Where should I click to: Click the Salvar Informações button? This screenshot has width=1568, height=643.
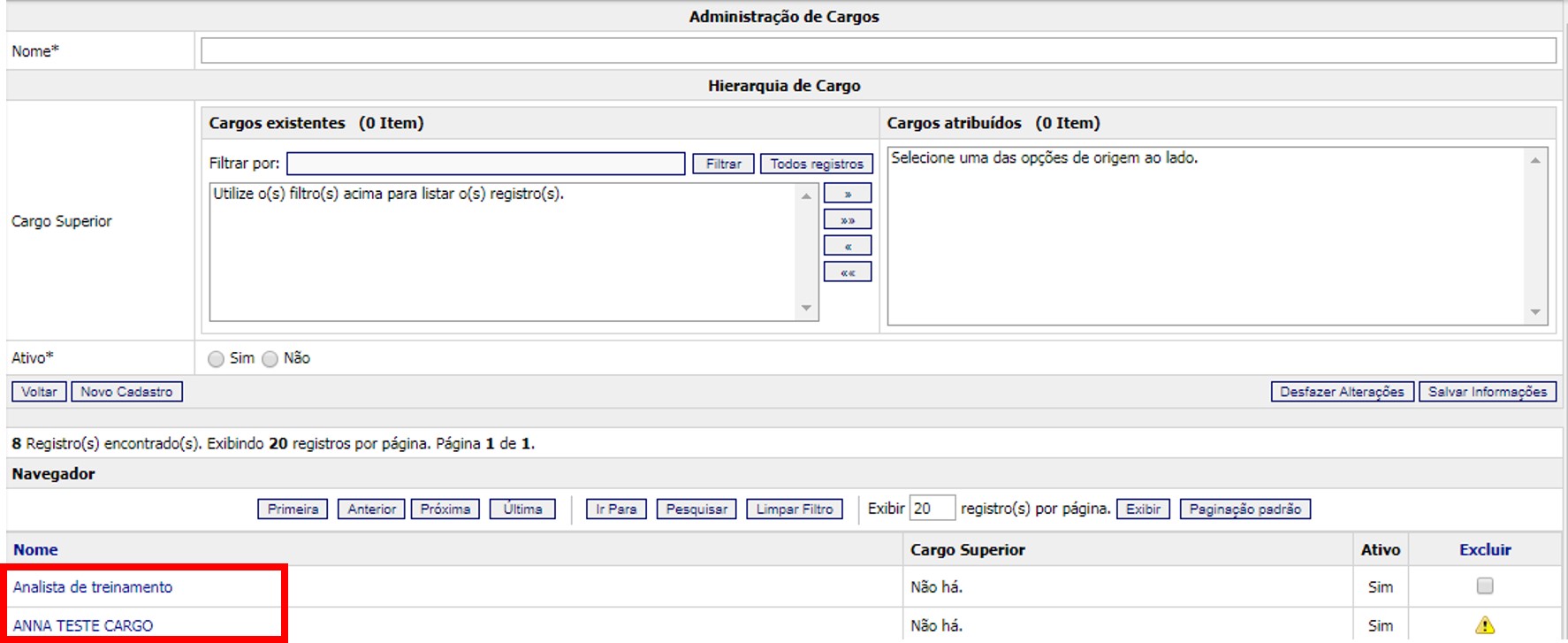(x=1487, y=392)
